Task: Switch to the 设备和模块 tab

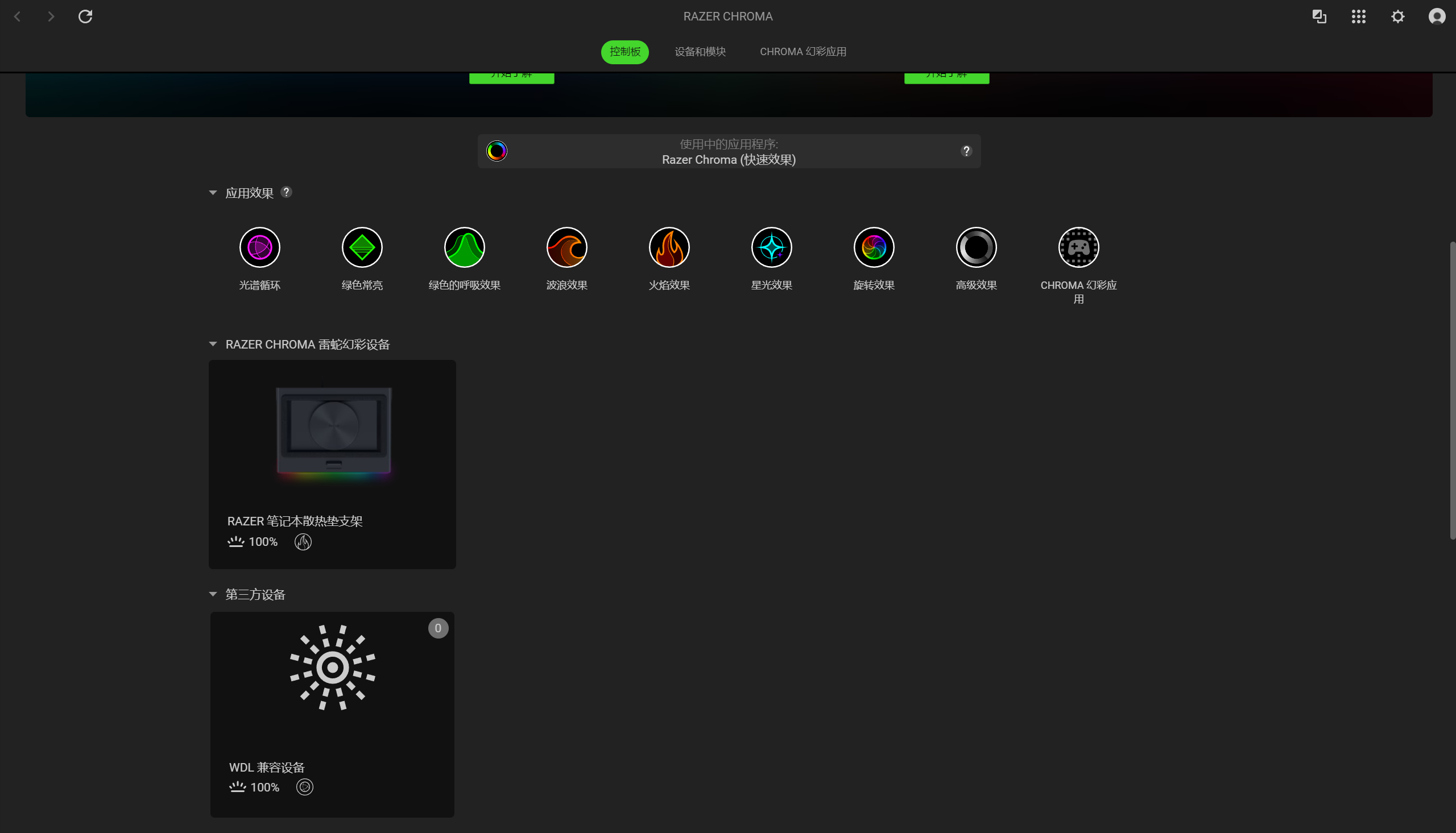Action: click(700, 52)
